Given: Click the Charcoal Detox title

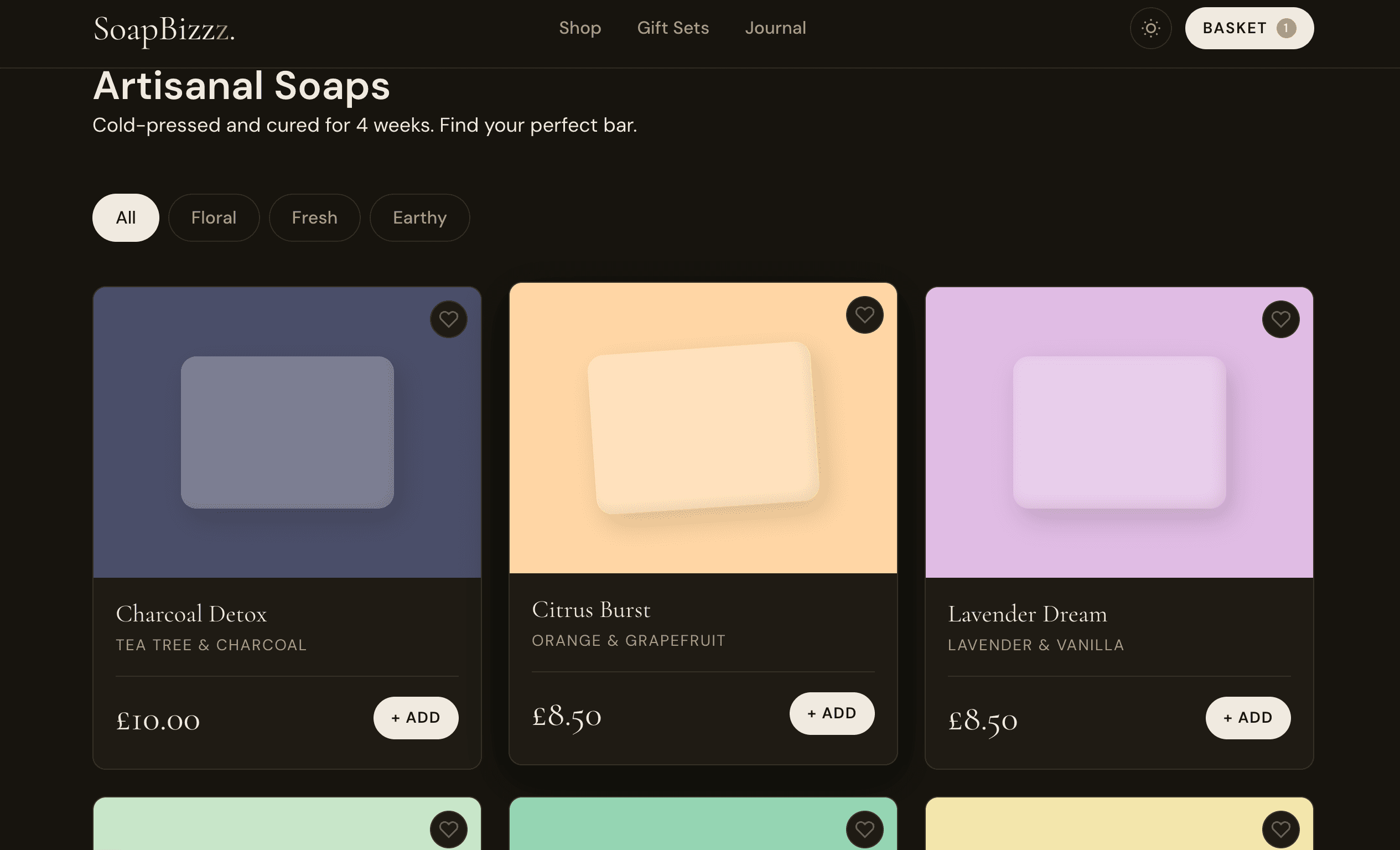Looking at the screenshot, I should pyautogui.click(x=191, y=614).
